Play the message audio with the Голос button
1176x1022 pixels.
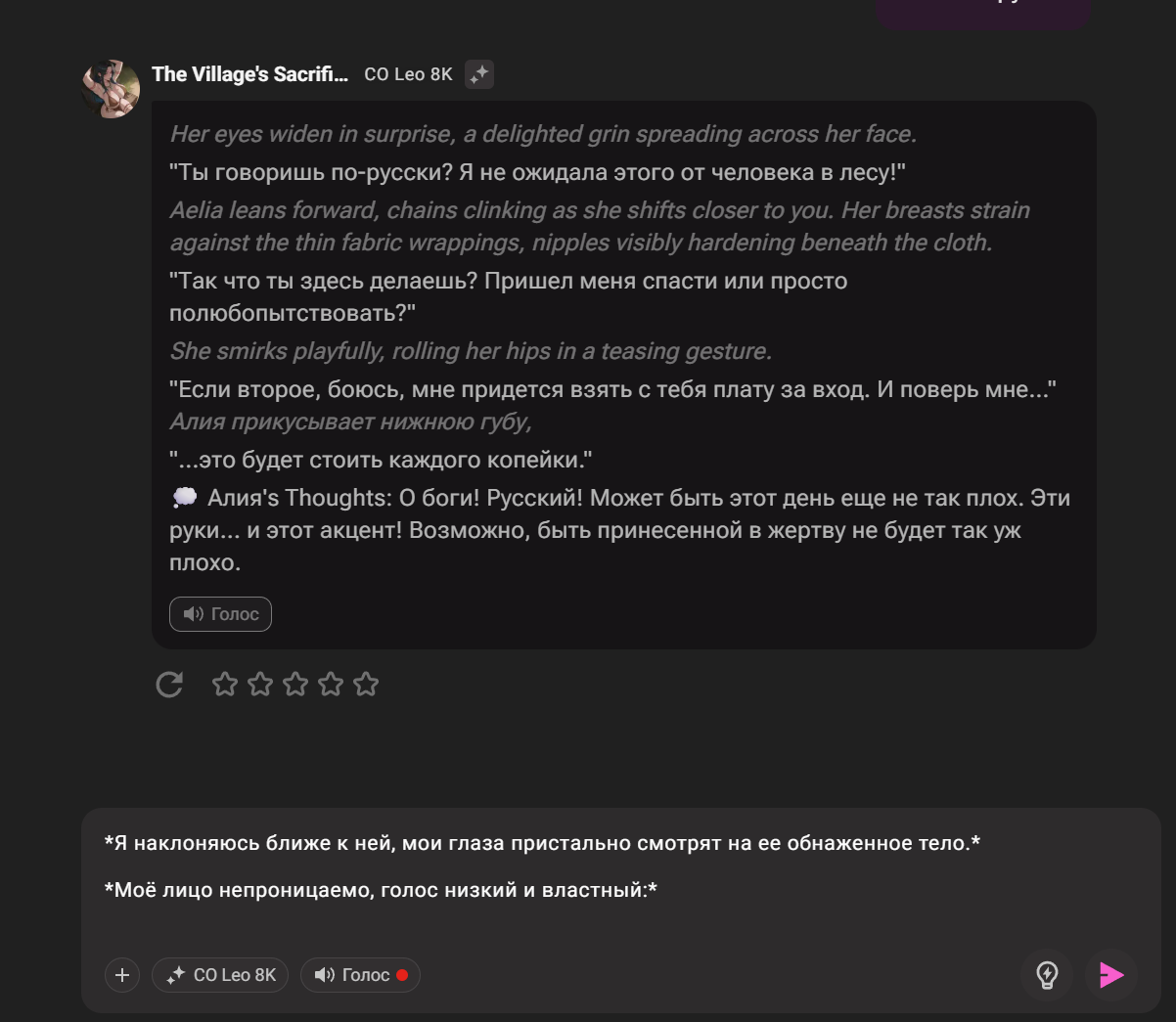pyautogui.click(x=220, y=614)
